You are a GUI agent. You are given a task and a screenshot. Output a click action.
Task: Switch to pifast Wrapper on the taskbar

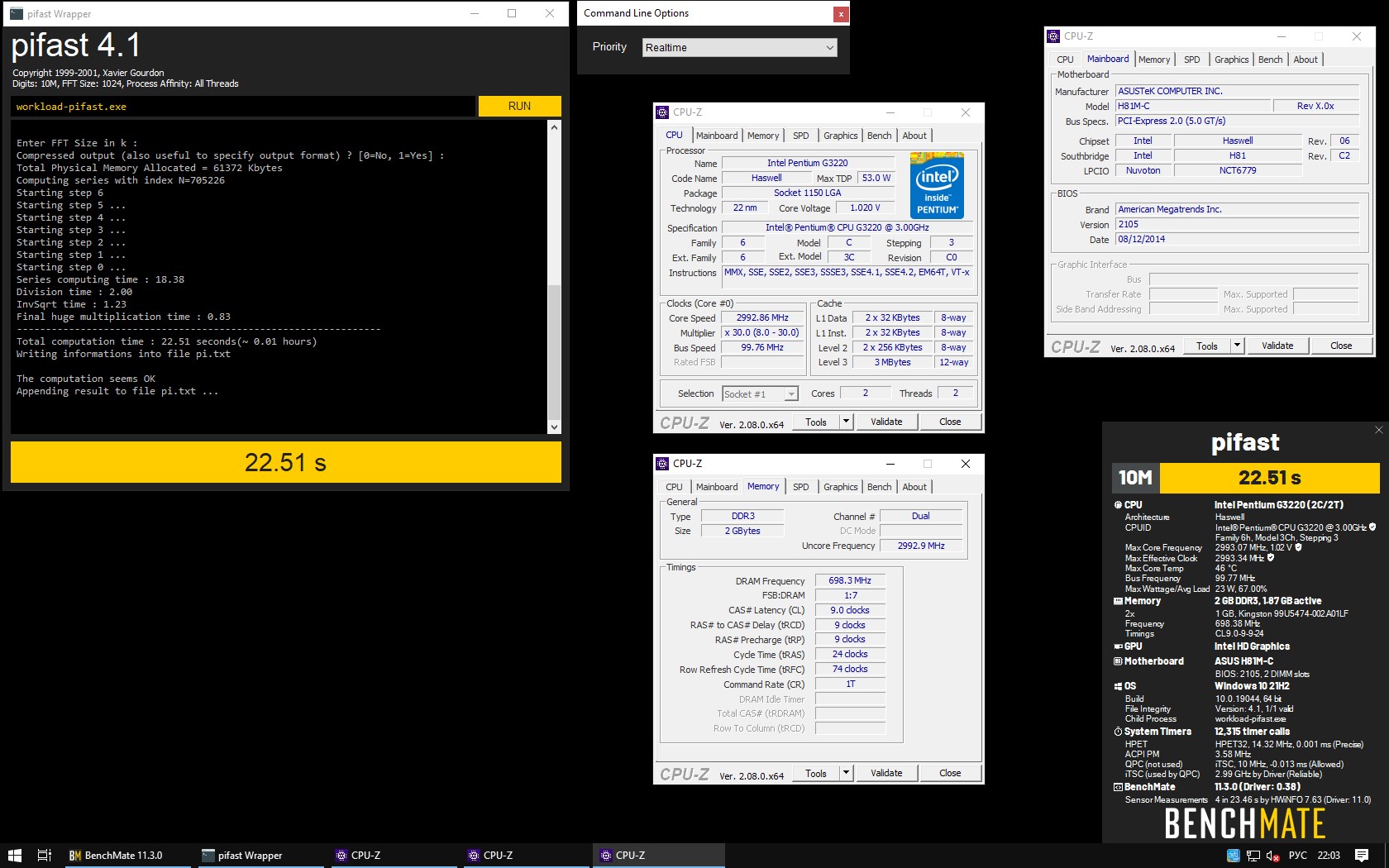pyautogui.click(x=260, y=856)
